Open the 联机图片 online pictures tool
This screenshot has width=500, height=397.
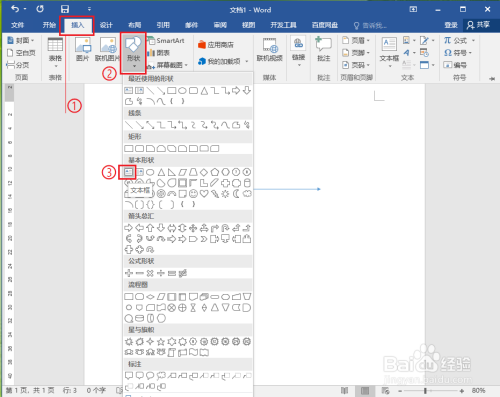pyautogui.click(x=107, y=49)
